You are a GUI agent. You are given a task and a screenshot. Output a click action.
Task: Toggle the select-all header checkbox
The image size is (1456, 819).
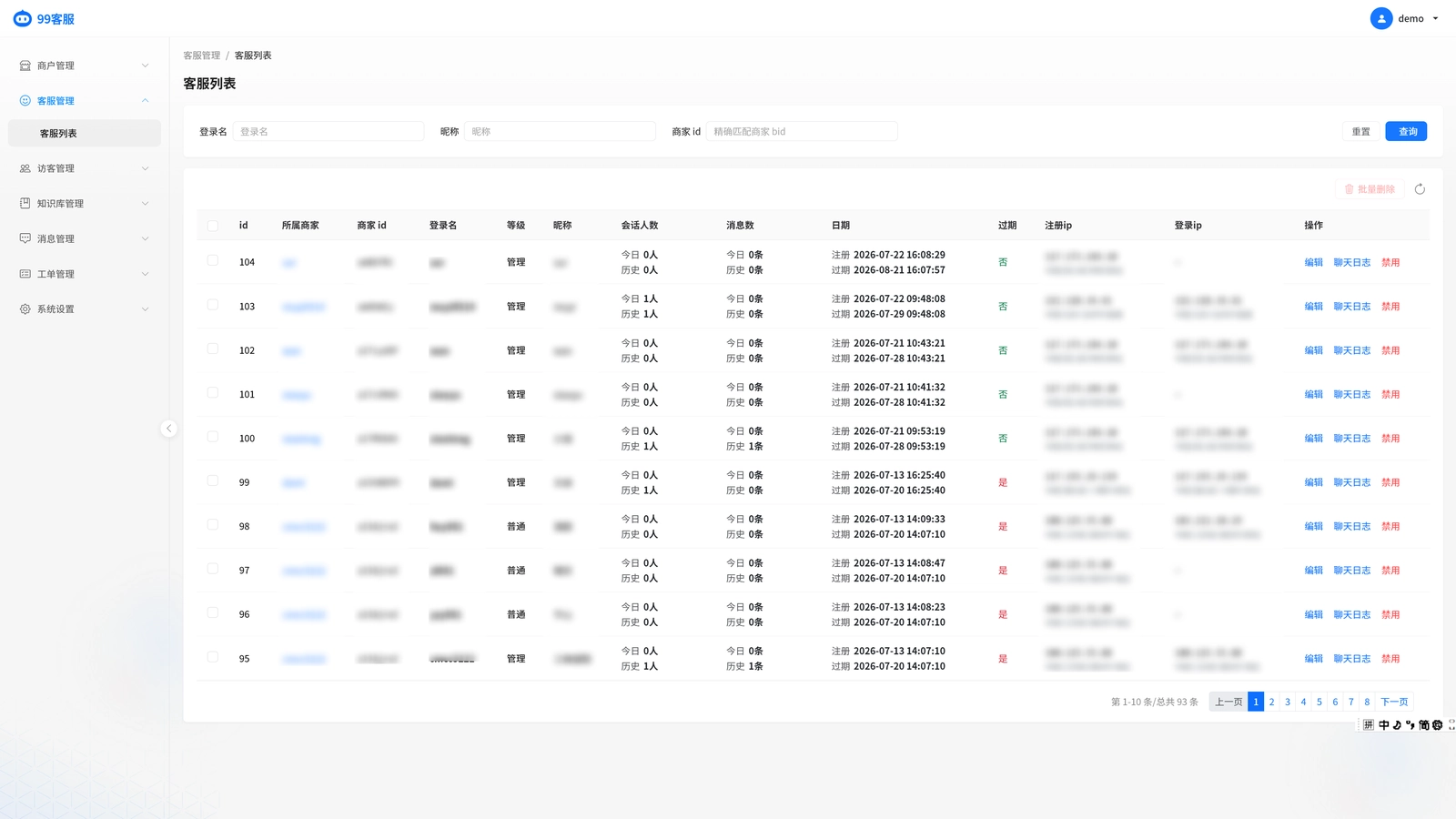click(x=212, y=226)
